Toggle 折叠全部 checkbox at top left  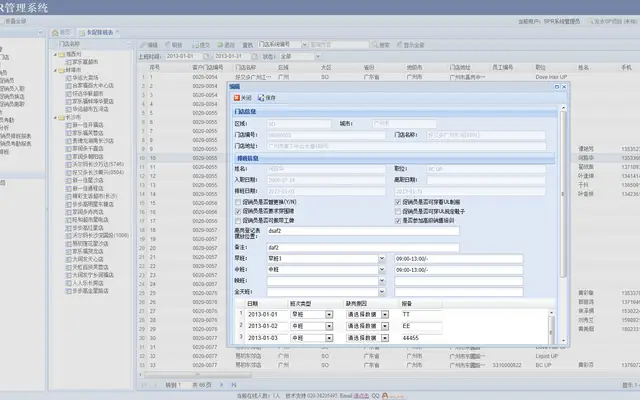coord(2,21)
